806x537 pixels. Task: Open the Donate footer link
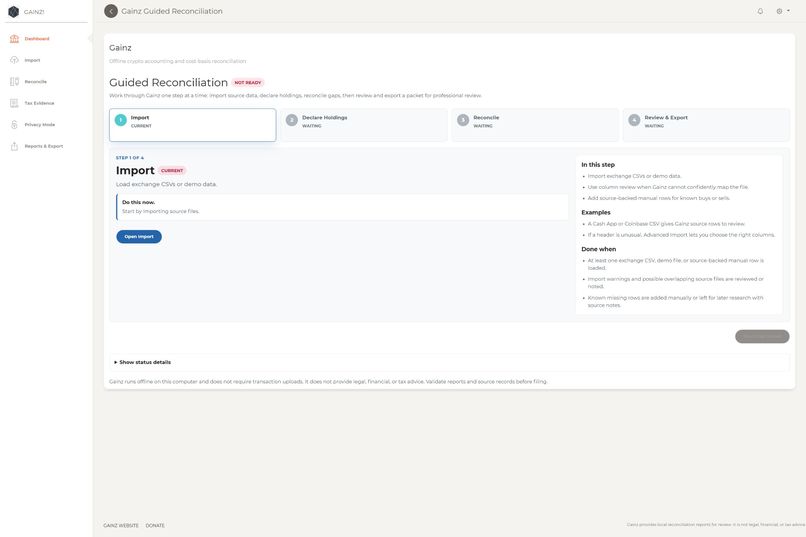155,525
